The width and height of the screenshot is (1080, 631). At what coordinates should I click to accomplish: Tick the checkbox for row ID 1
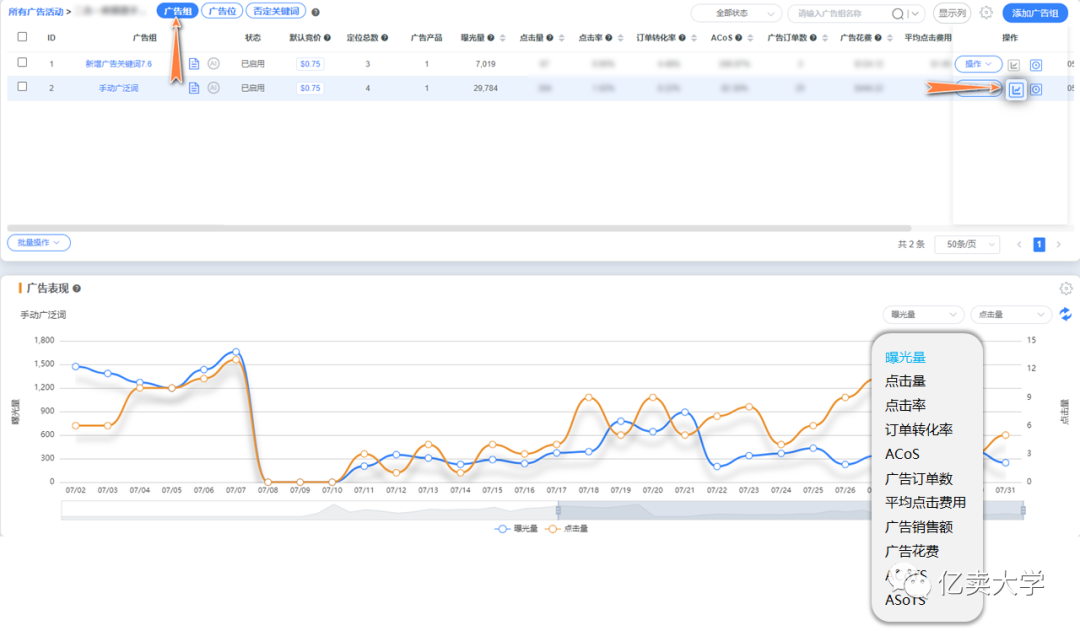point(22,63)
